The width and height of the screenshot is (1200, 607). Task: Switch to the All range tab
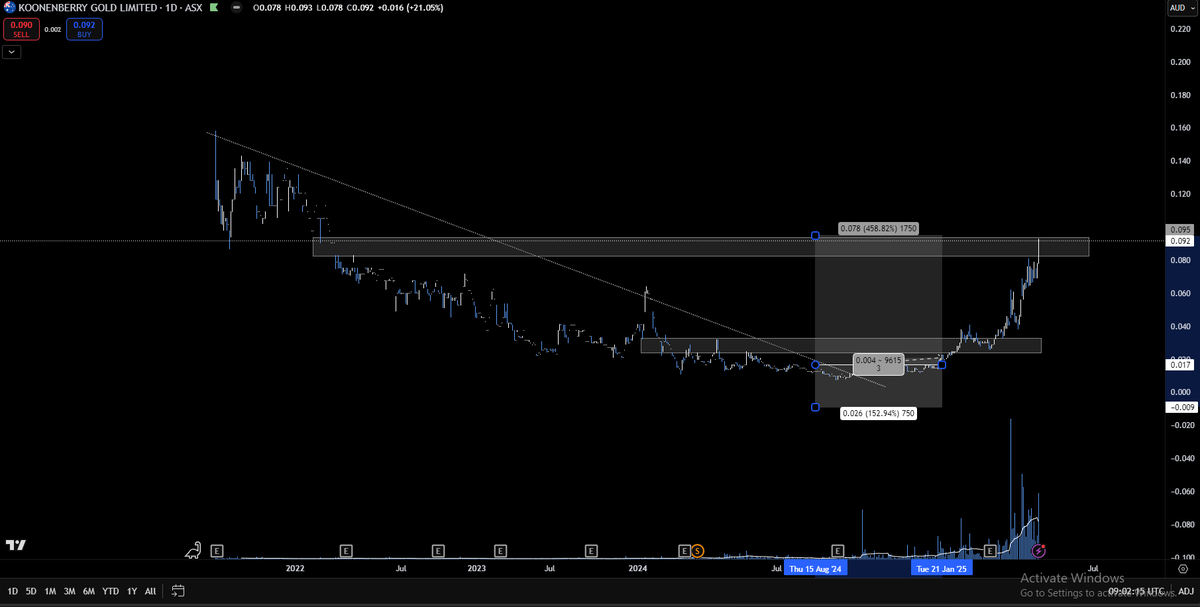(x=150, y=591)
